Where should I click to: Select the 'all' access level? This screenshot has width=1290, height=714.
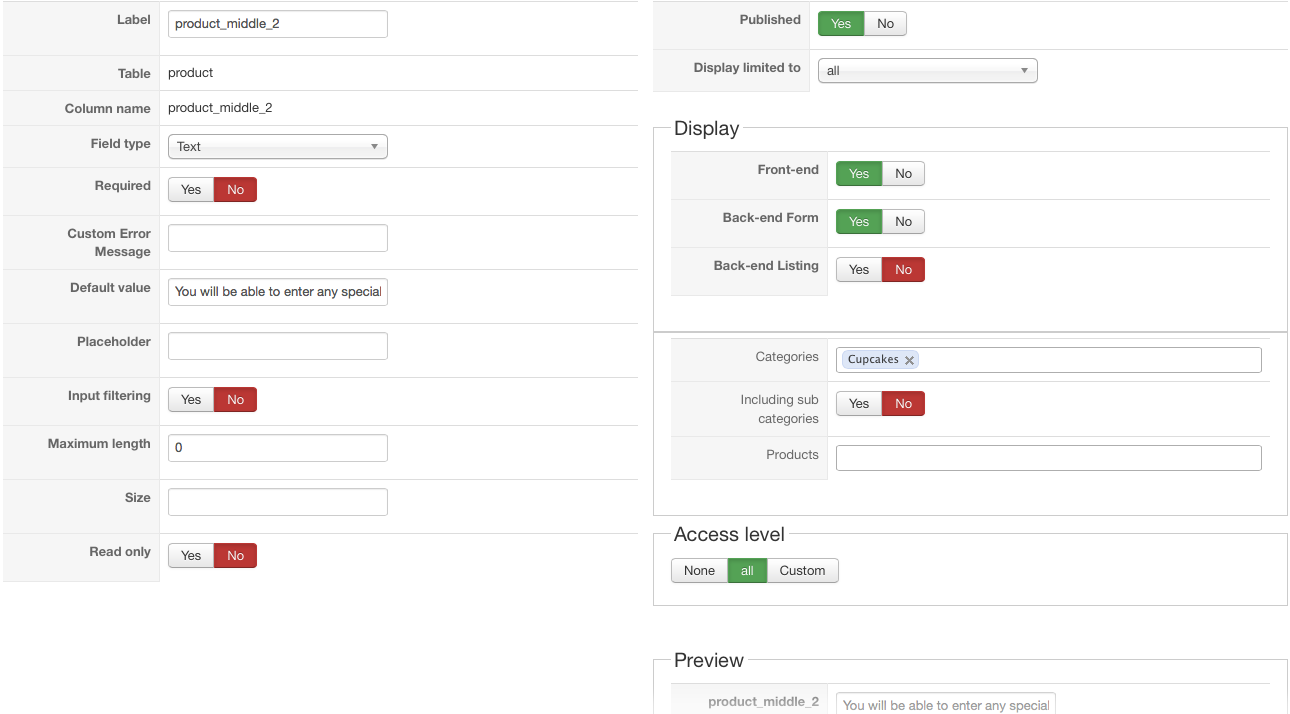(747, 571)
